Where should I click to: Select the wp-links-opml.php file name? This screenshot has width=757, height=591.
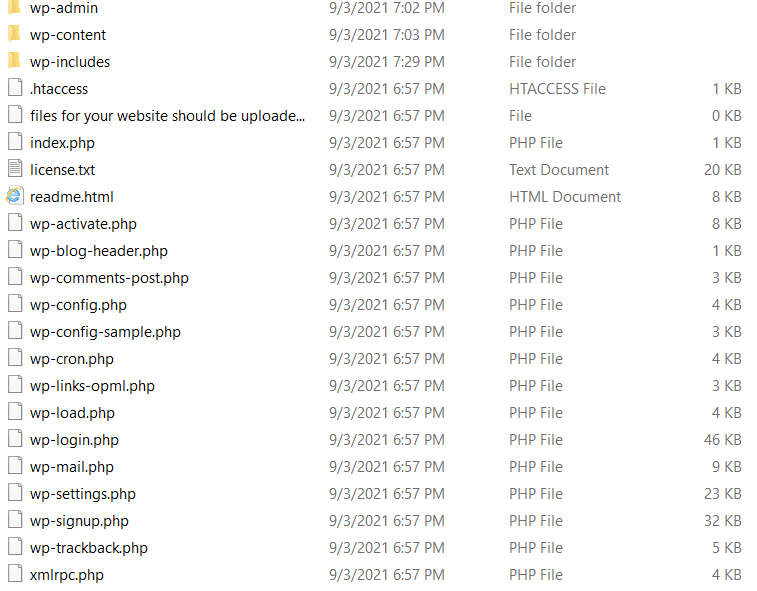92,386
